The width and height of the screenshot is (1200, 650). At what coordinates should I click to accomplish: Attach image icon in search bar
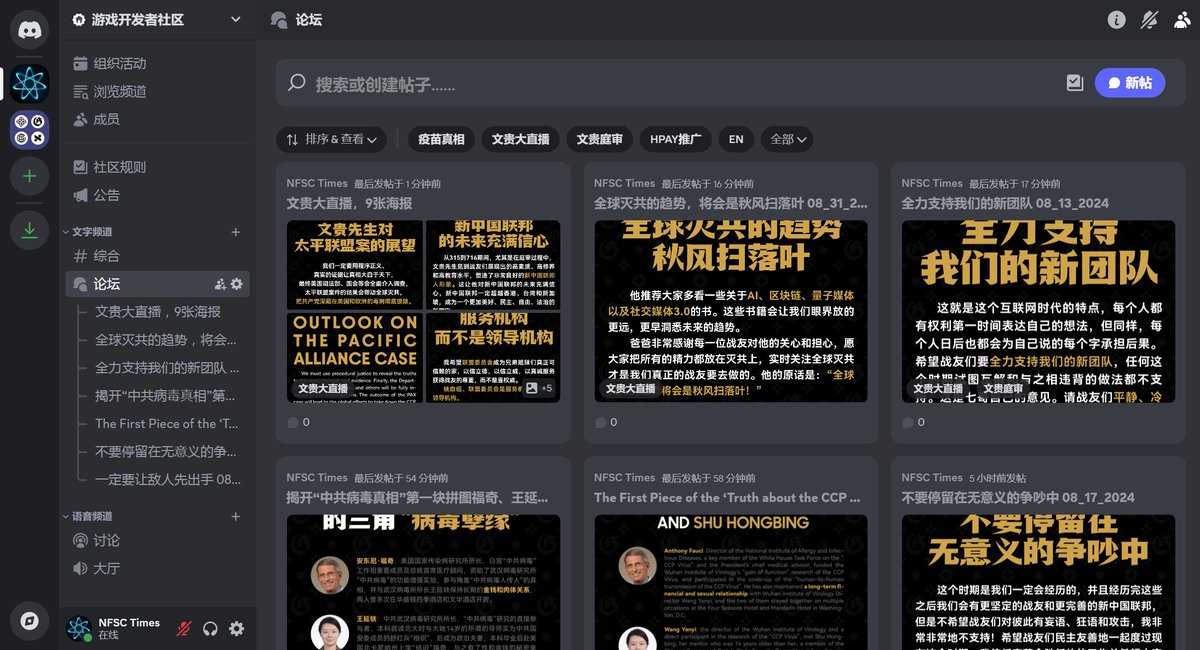pos(1075,83)
